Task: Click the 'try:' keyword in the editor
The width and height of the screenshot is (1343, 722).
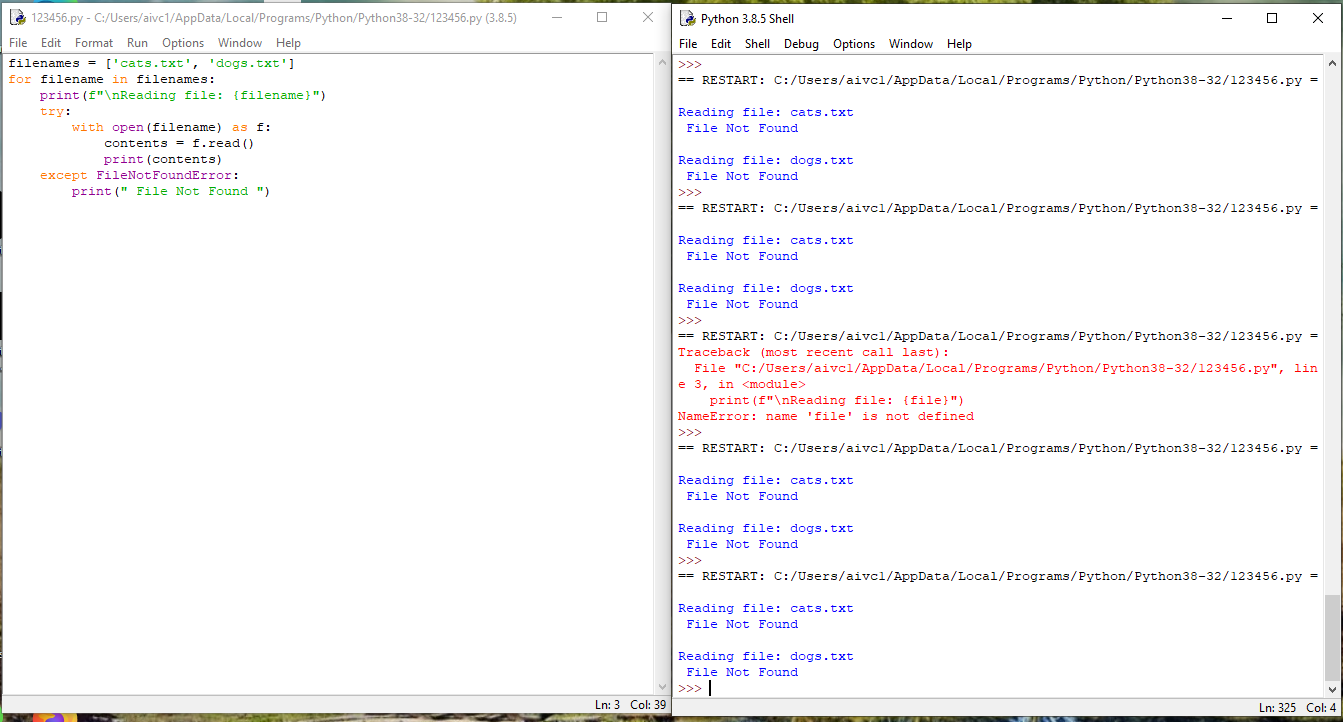Action: (55, 111)
